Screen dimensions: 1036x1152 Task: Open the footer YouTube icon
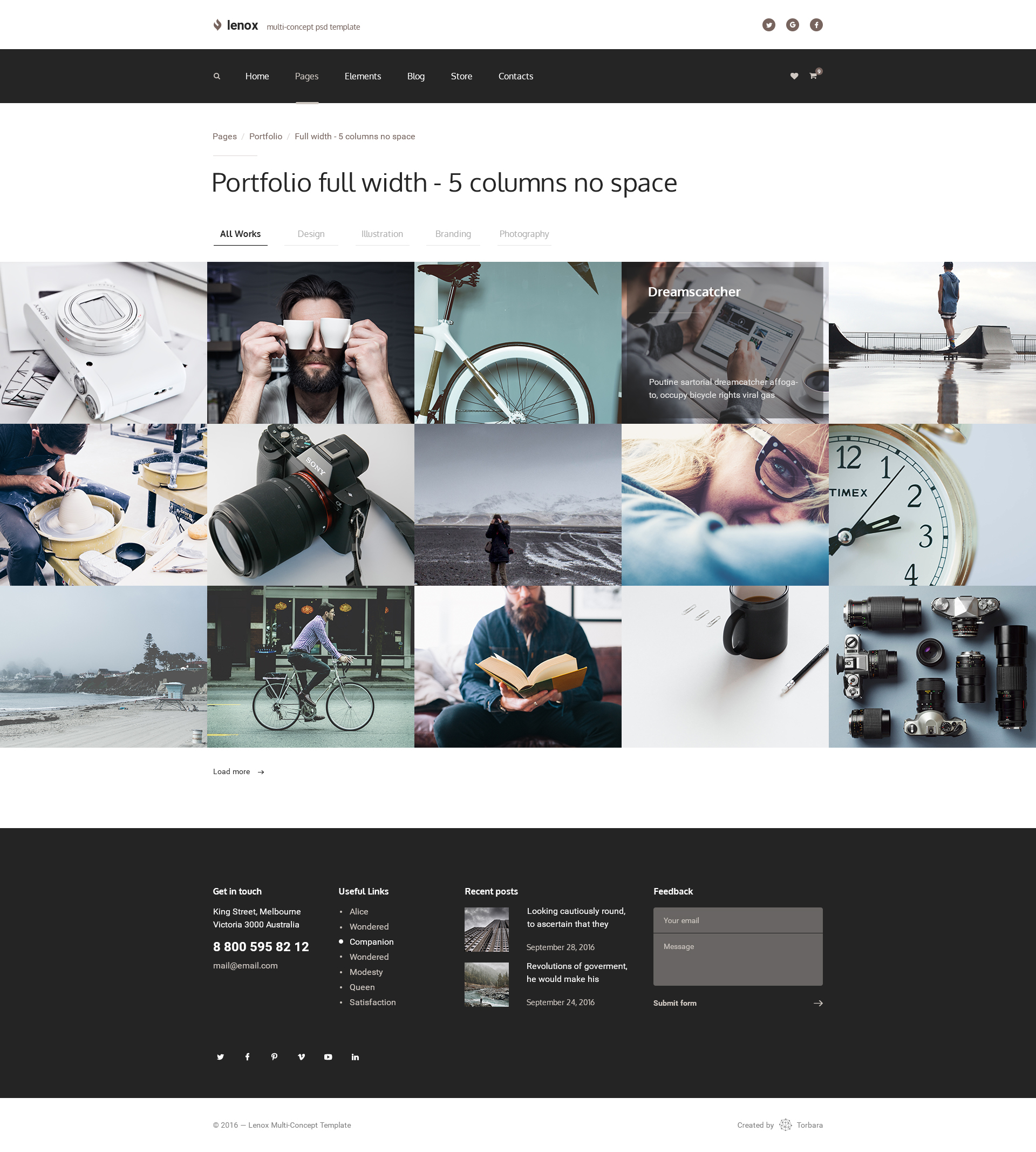328,1057
